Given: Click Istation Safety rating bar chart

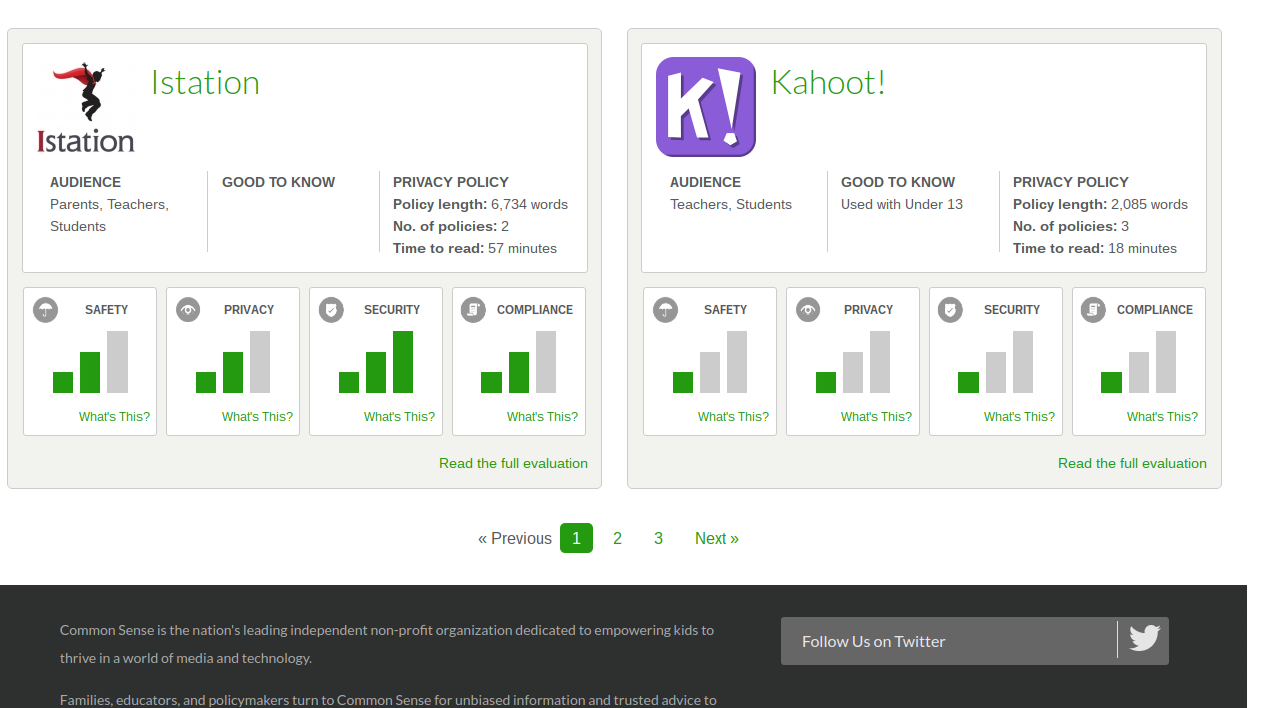Looking at the screenshot, I should pos(91,362).
